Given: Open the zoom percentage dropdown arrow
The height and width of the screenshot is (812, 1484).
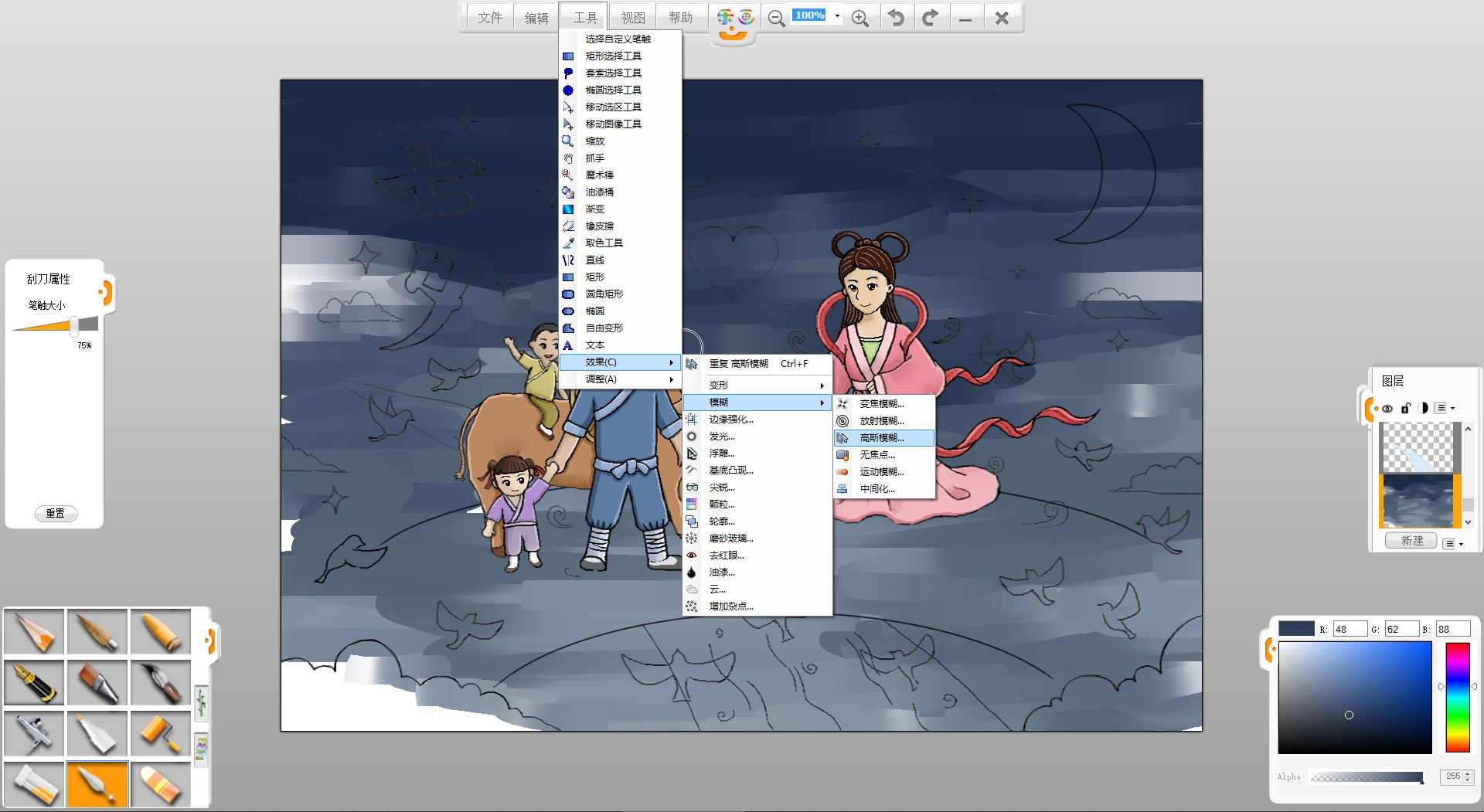Looking at the screenshot, I should (x=837, y=16).
